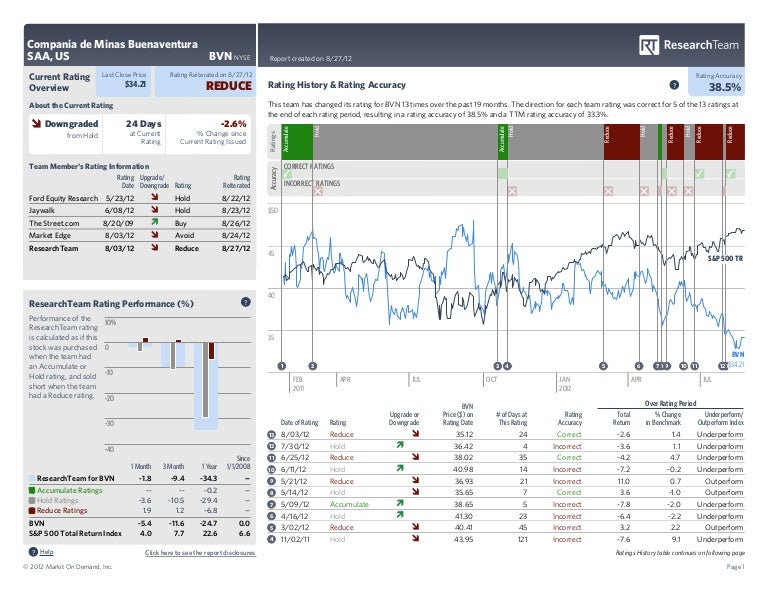
Task: Click the 5/21/12 Reduce downgrade arrow in table
Action: click(401, 481)
